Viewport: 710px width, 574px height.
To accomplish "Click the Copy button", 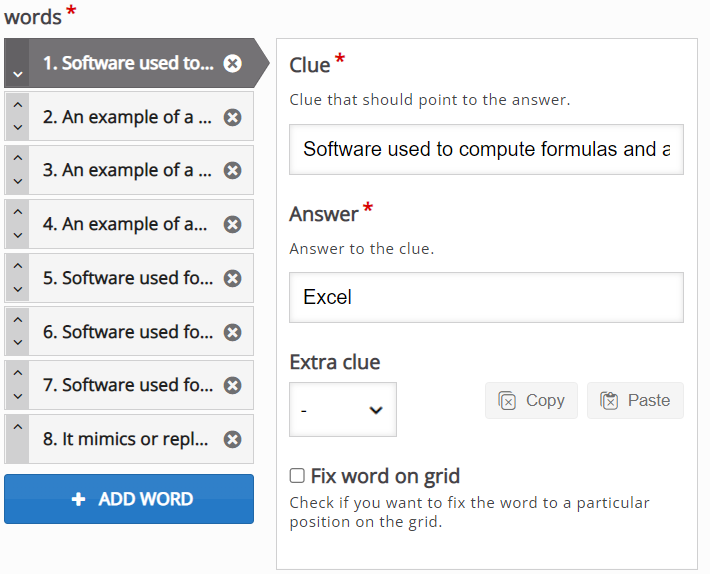I will (x=532, y=401).
